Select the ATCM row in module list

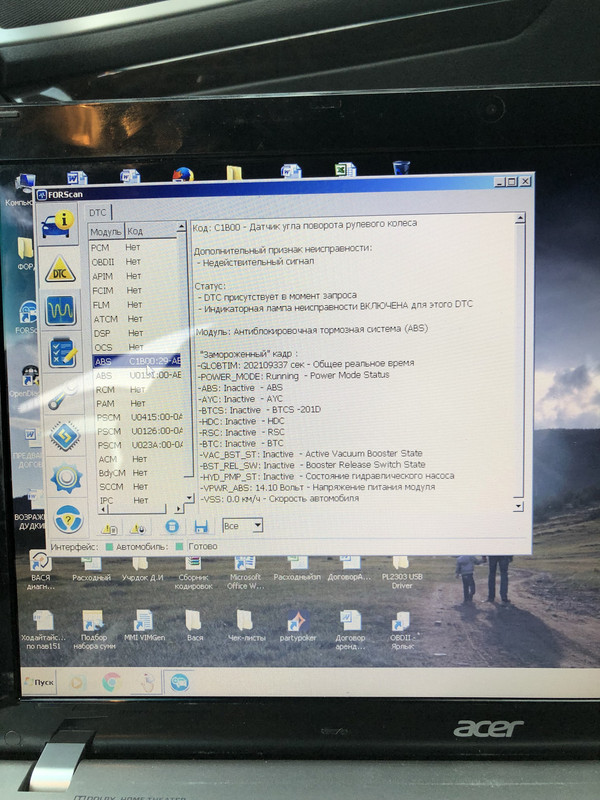(x=136, y=319)
